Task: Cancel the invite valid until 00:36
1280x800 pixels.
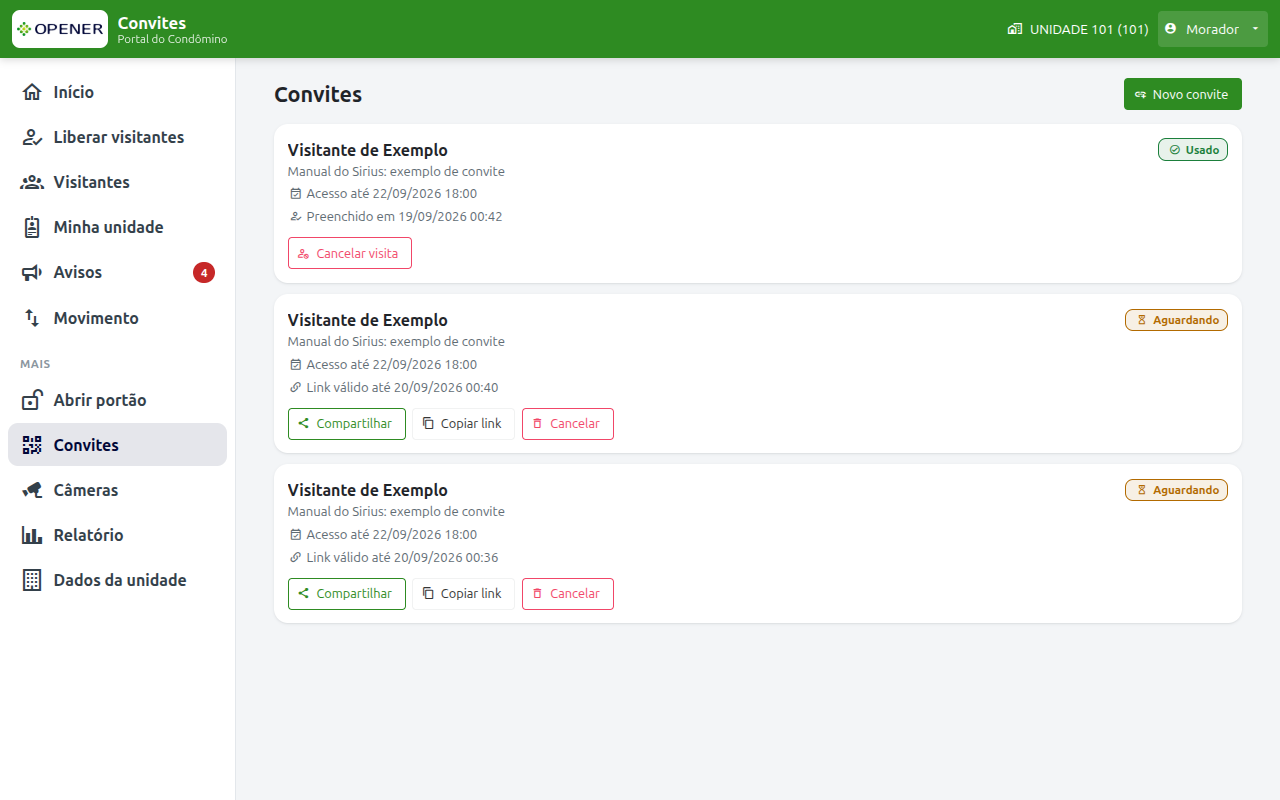Action: point(568,593)
